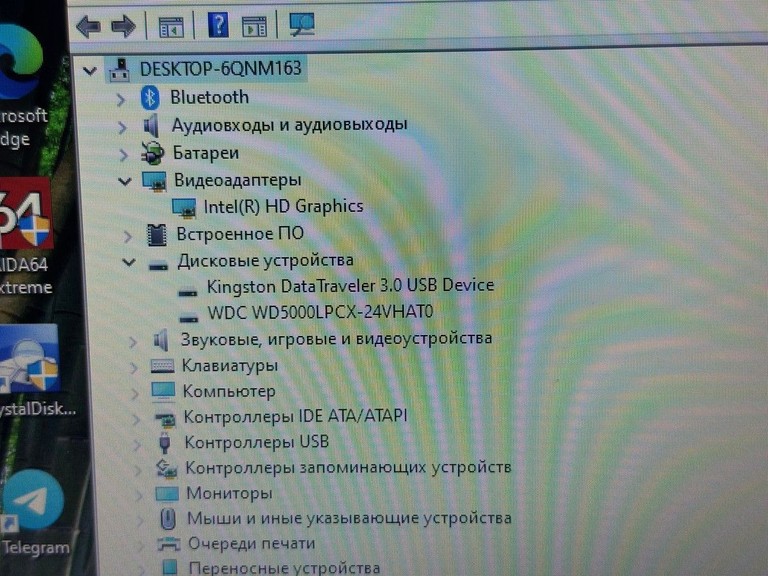Expand Контроллеры IDE ATA/ATAPI category

click(x=136, y=419)
